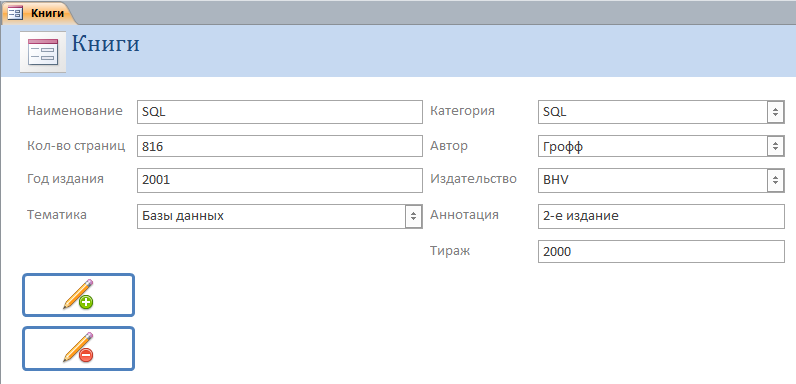
Task: Expand the Категория dropdown arrow
Action: coord(775,112)
